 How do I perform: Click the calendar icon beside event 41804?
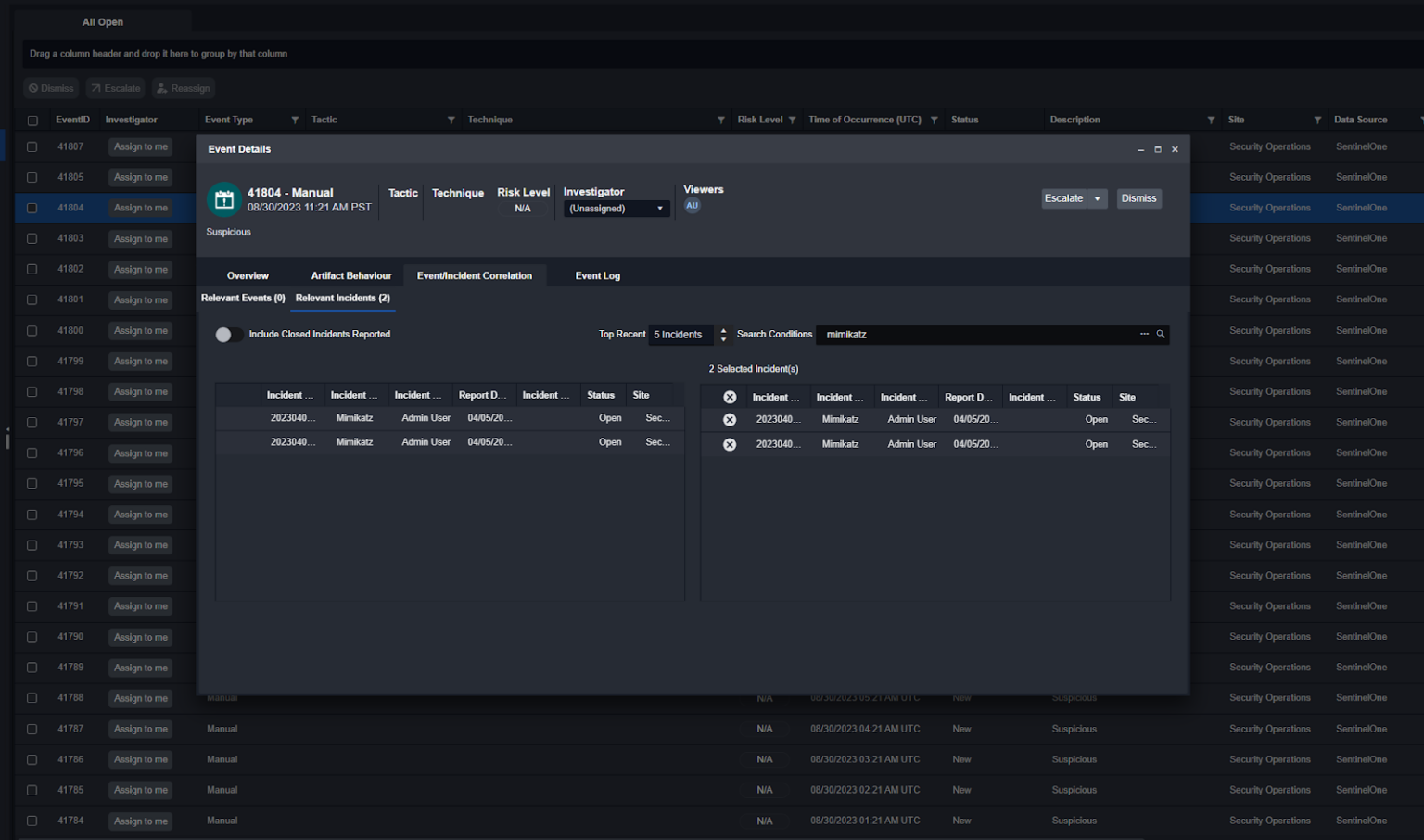224,199
